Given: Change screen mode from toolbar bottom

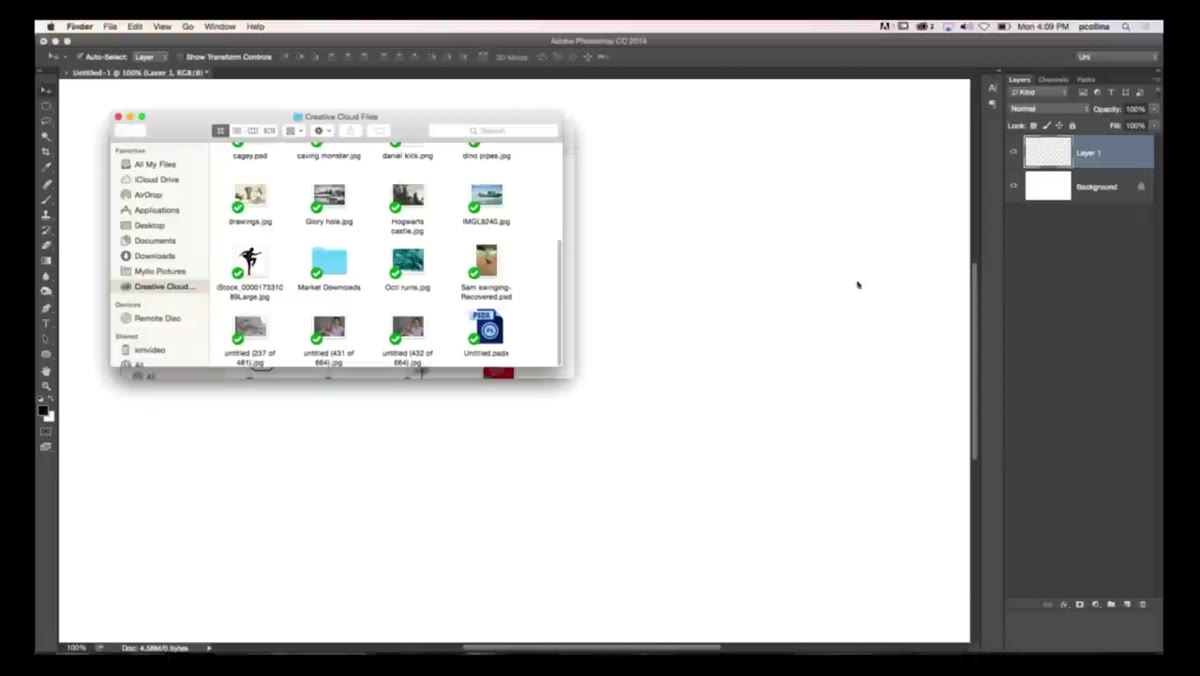Looking at the screenshot, I should click(x=46, y=447).
